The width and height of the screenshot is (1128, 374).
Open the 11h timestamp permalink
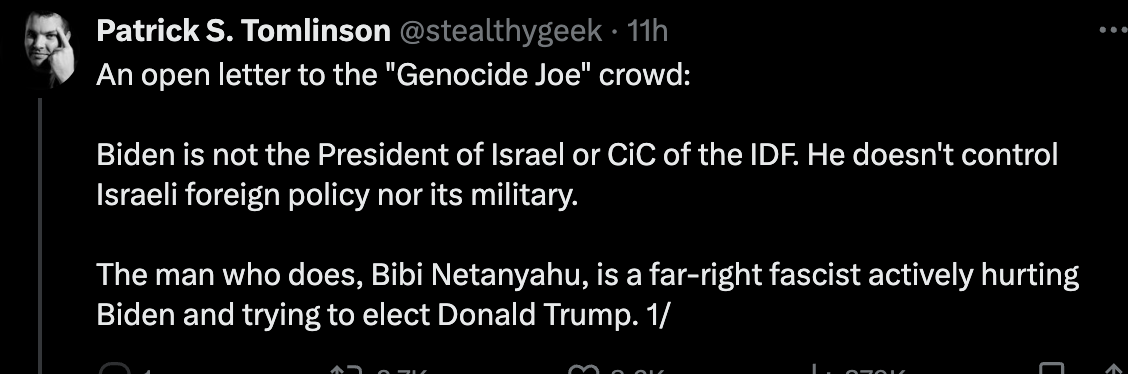pos(647,31)
